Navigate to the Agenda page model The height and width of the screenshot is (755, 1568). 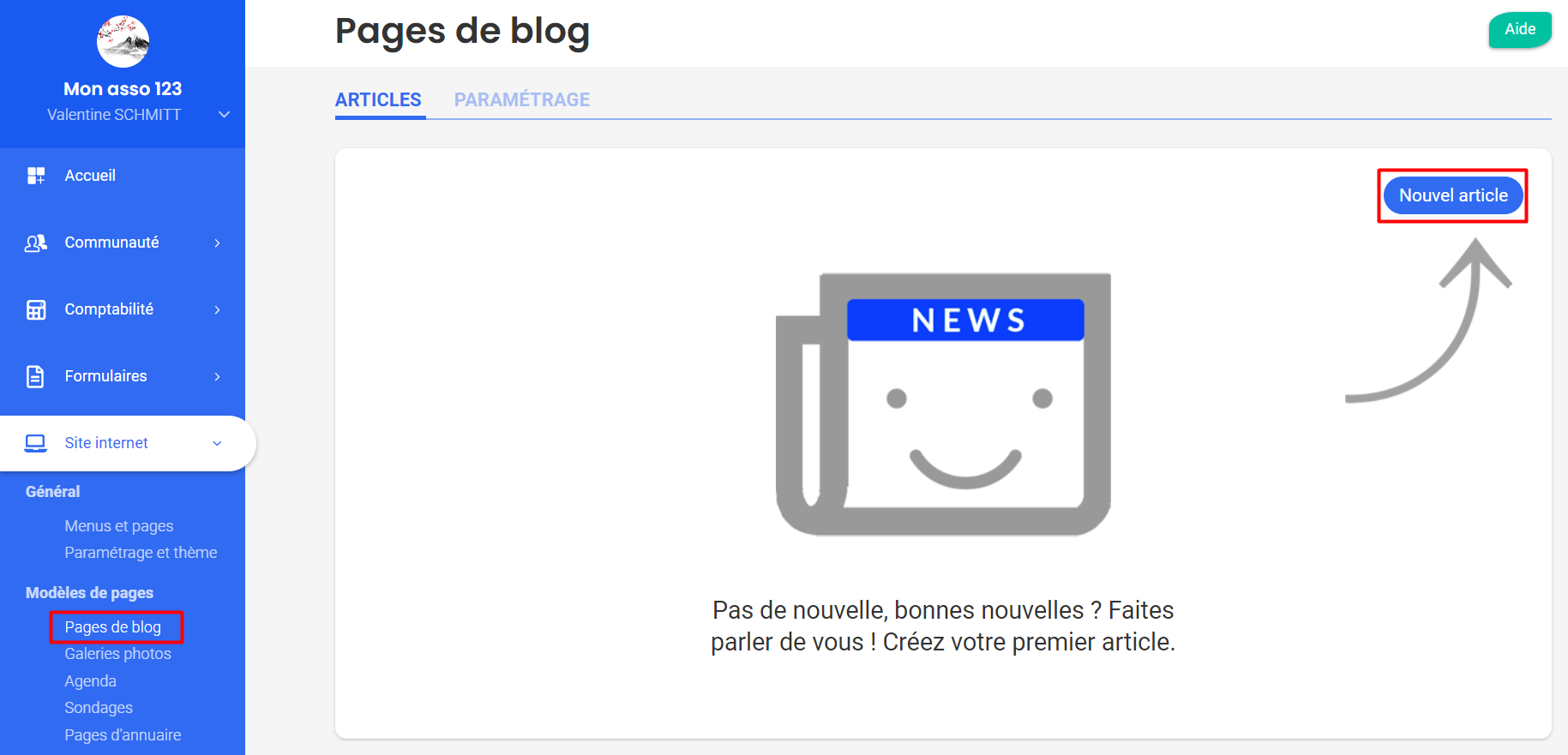coord(90,681)
